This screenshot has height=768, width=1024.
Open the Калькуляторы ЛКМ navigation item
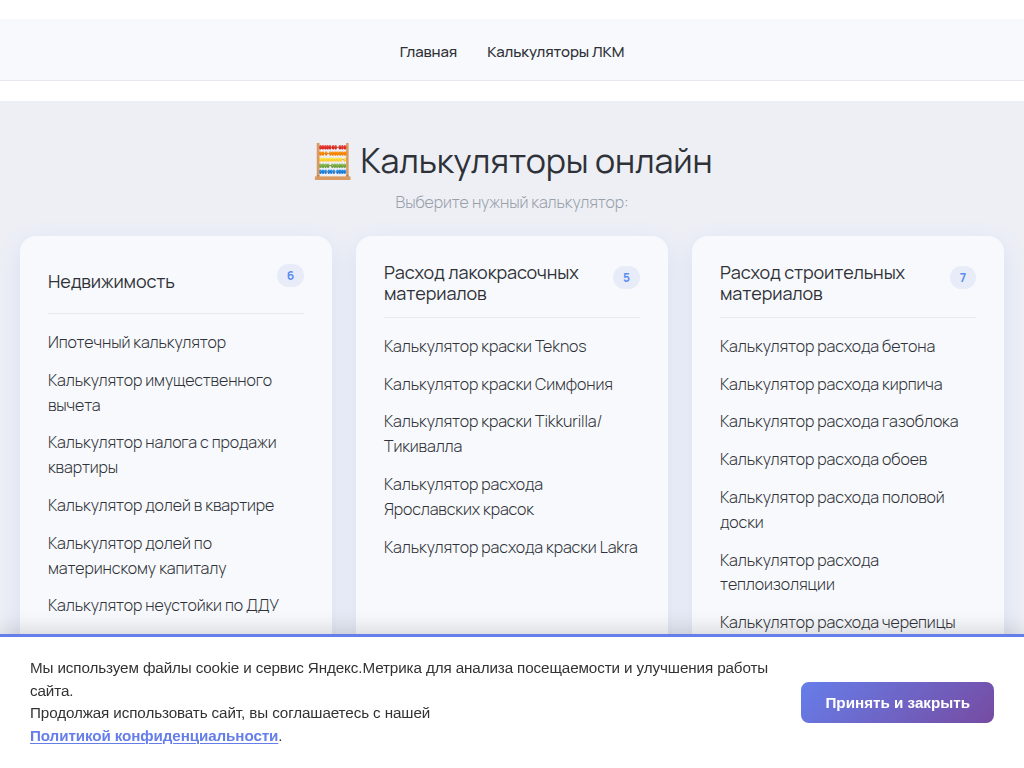[555, 52]
